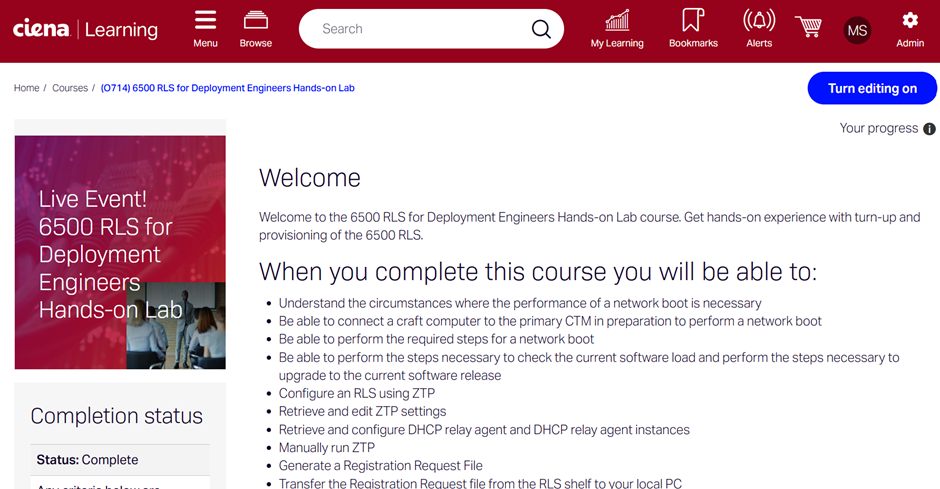This screenshot has width=940, height=489.
Task: Click the magnifying glass search icon
Action: click(541, 29)
